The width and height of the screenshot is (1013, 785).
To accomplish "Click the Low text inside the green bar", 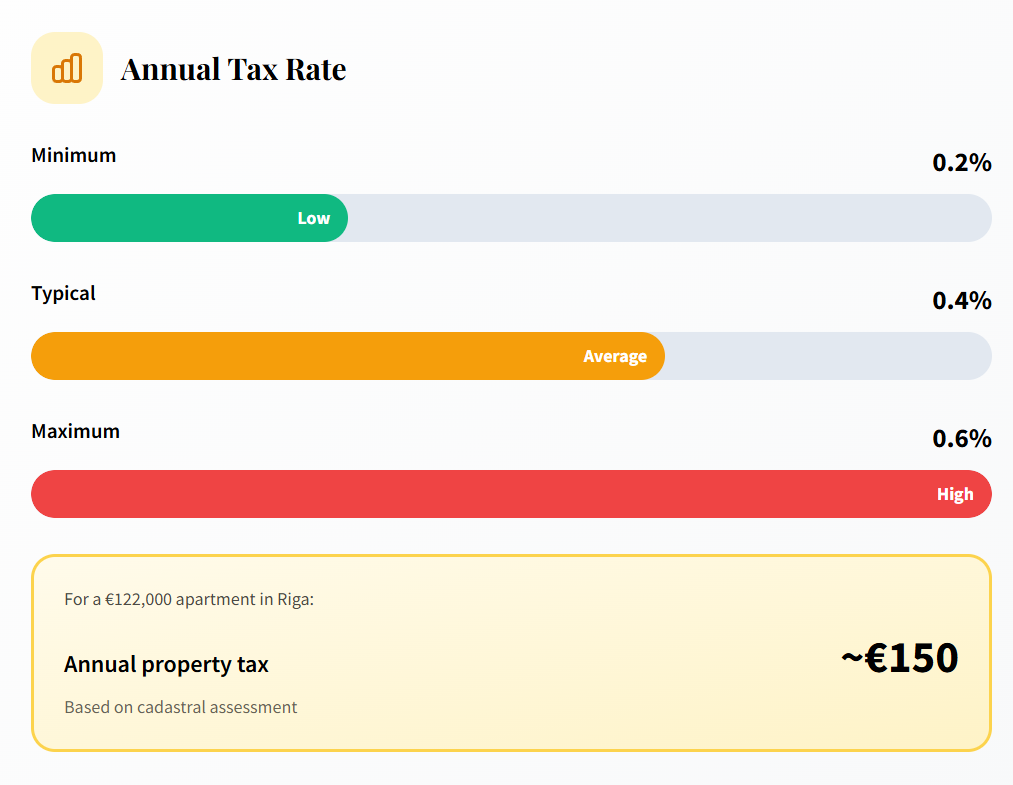I will click(x=313, y=218).
